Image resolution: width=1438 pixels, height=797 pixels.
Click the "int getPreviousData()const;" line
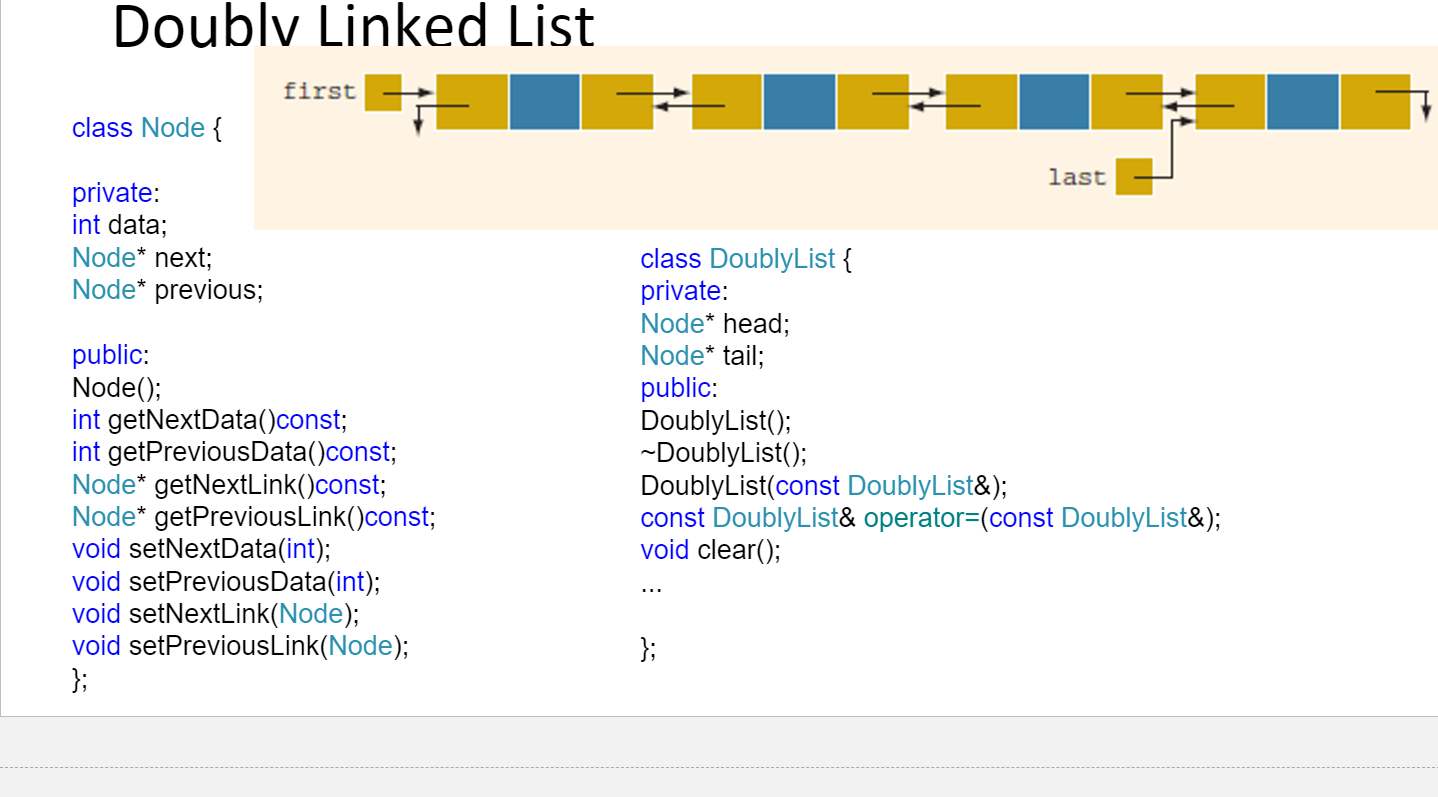[x=235, y=452]
